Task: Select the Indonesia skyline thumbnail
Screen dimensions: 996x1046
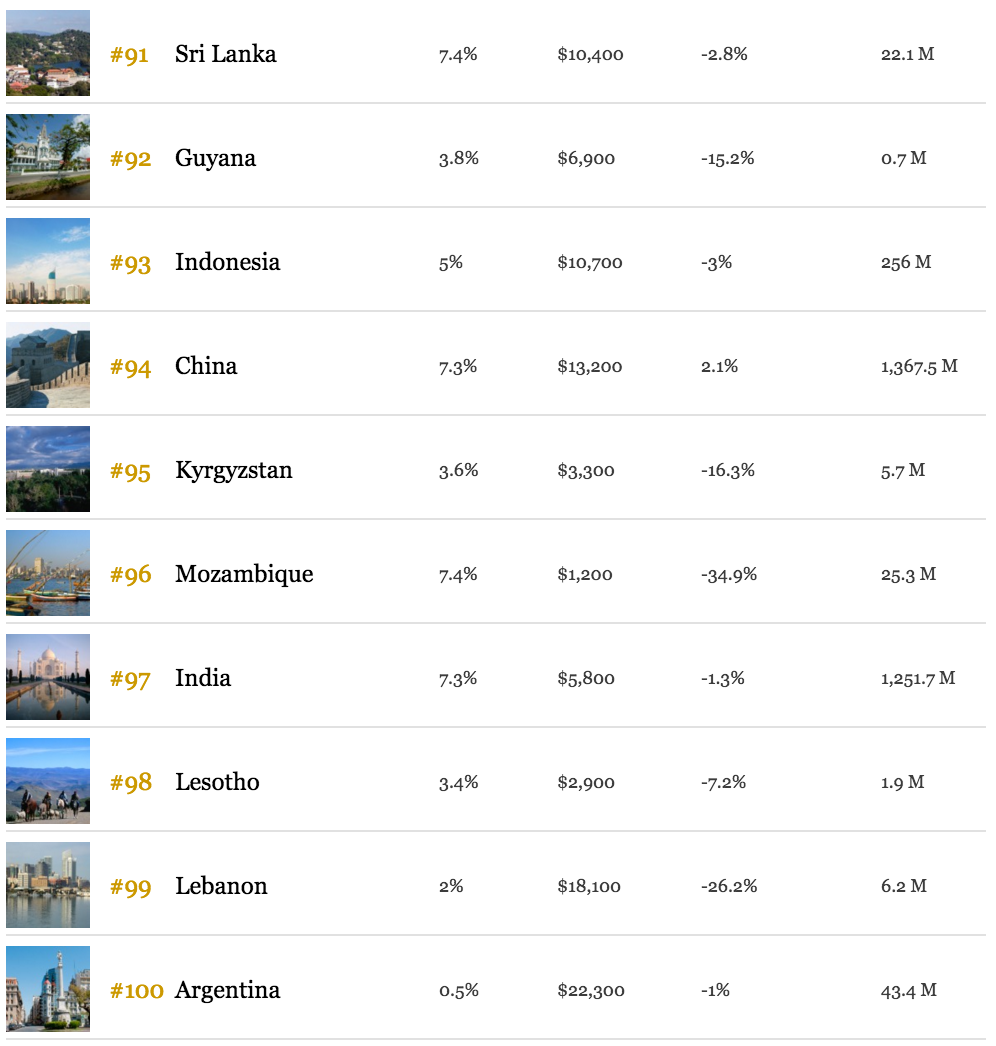Action: pos(48,262)
